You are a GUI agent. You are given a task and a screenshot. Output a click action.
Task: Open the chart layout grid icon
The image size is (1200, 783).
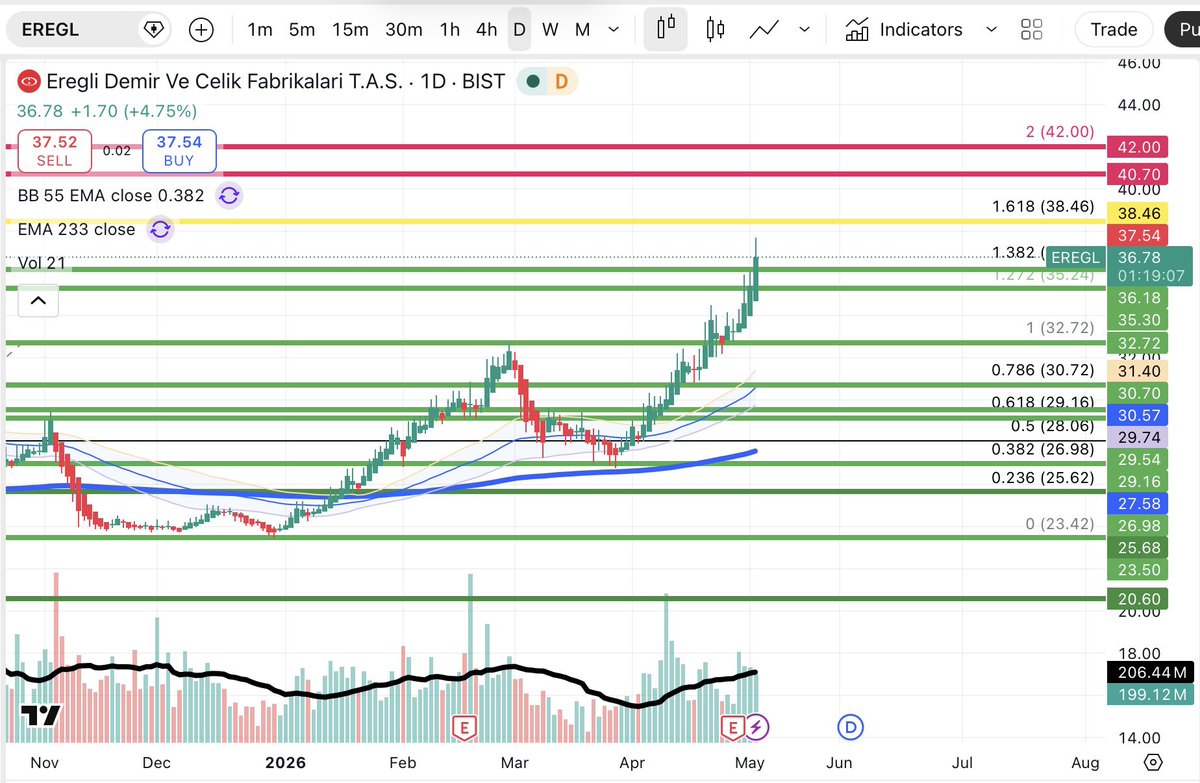pyautogui.click(x=1032, y=30)
